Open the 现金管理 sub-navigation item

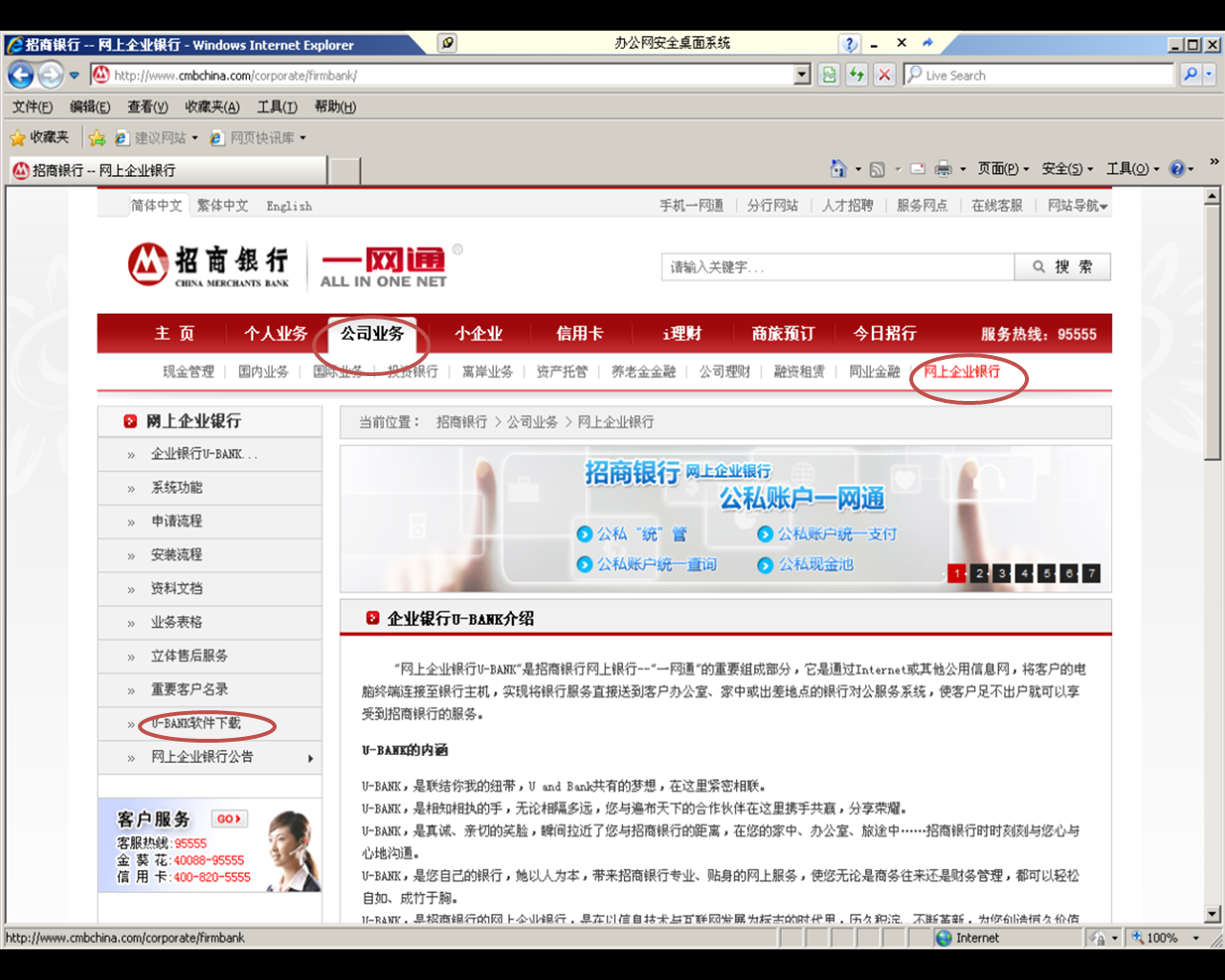(189, 371)
